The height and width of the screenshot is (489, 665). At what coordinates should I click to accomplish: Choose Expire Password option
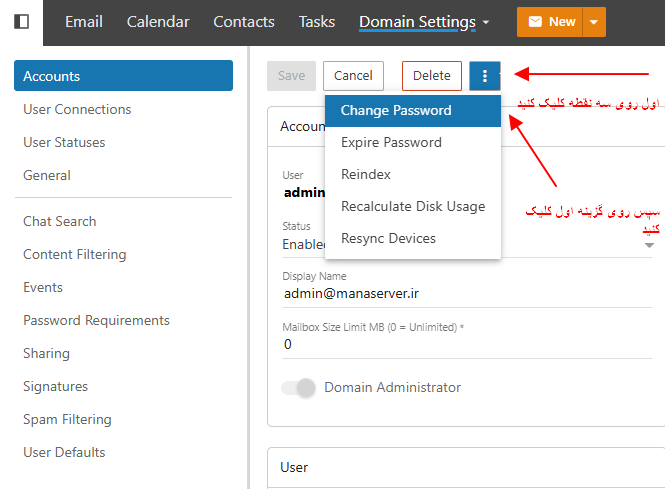tap(413, 143)
